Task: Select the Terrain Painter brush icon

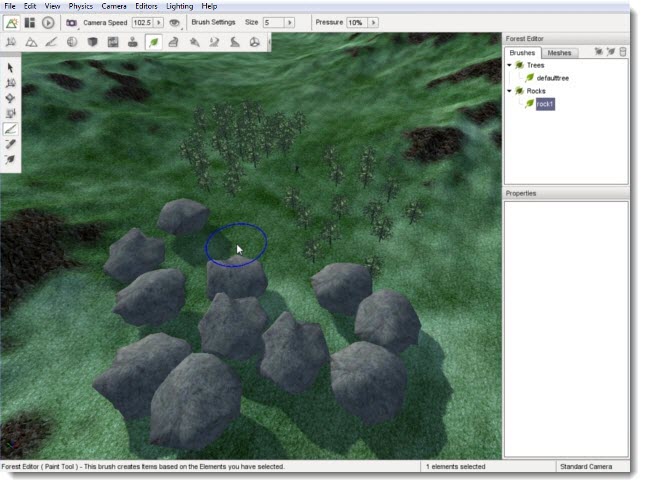Action: pyautogui.click(x=51, y=42)
